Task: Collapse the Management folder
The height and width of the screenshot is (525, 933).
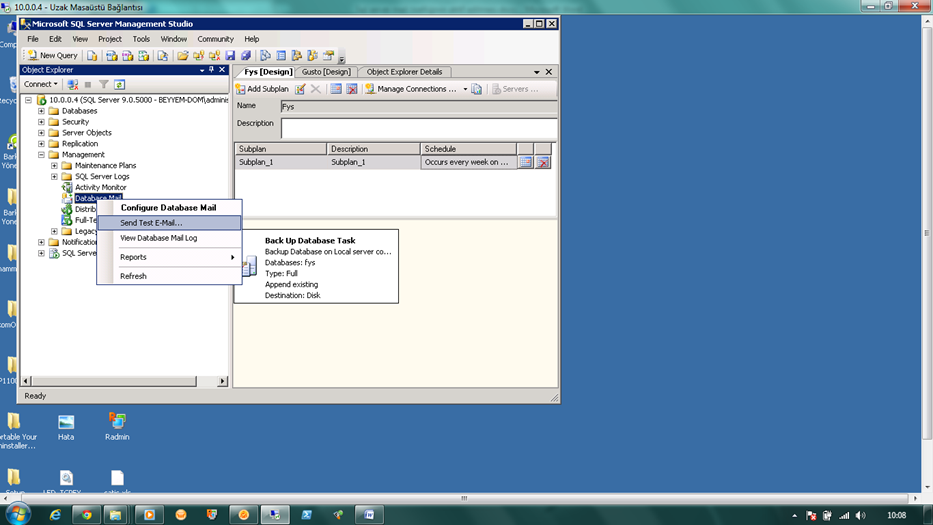Action: pos(41,155)
